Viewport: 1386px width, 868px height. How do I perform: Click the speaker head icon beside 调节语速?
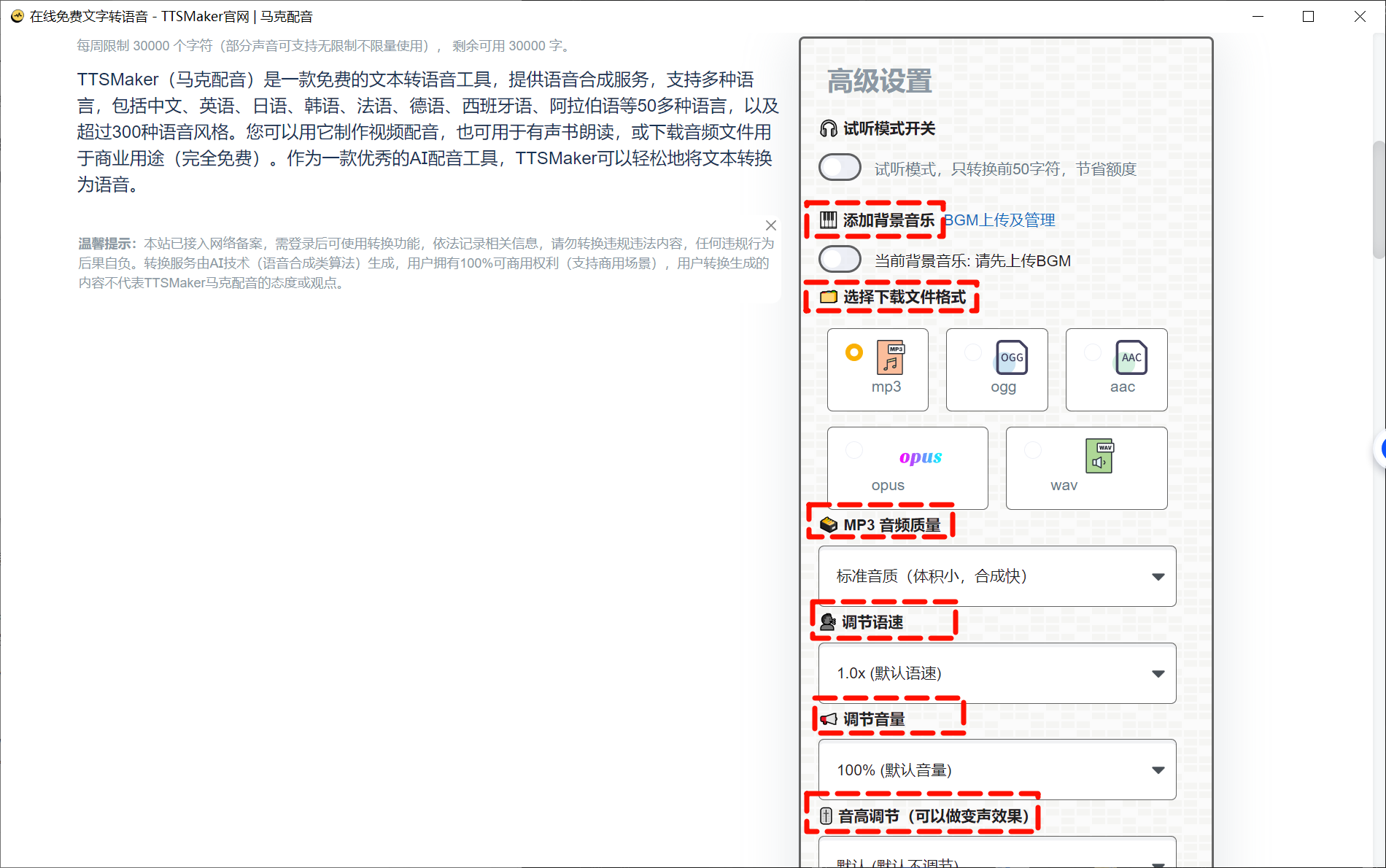tap(828, 622)
